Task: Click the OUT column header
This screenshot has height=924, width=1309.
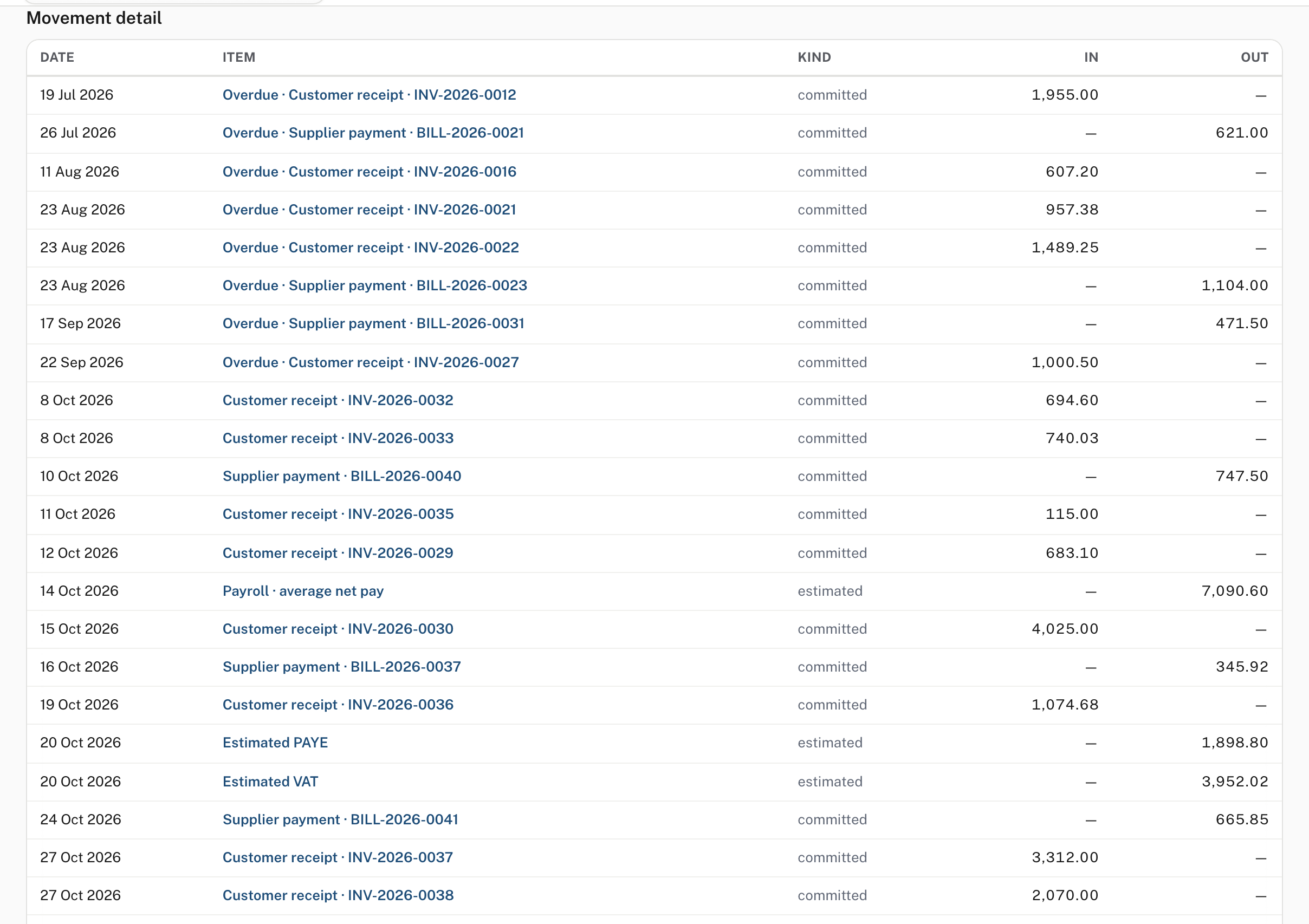Action: (1254, 57)
